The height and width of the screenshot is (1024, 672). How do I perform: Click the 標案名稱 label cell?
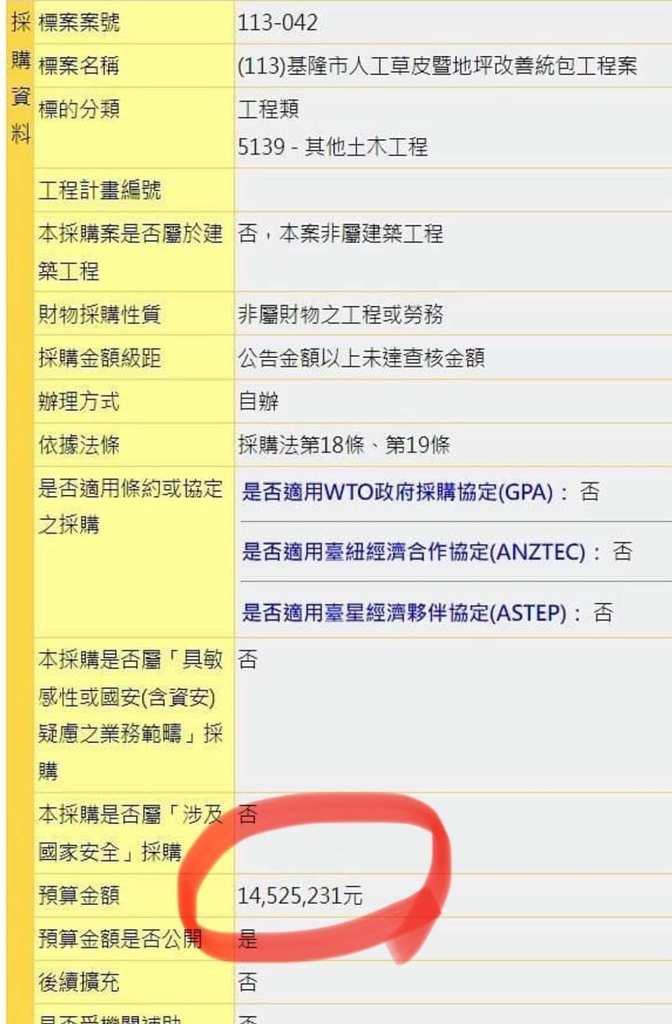(134, 66)
